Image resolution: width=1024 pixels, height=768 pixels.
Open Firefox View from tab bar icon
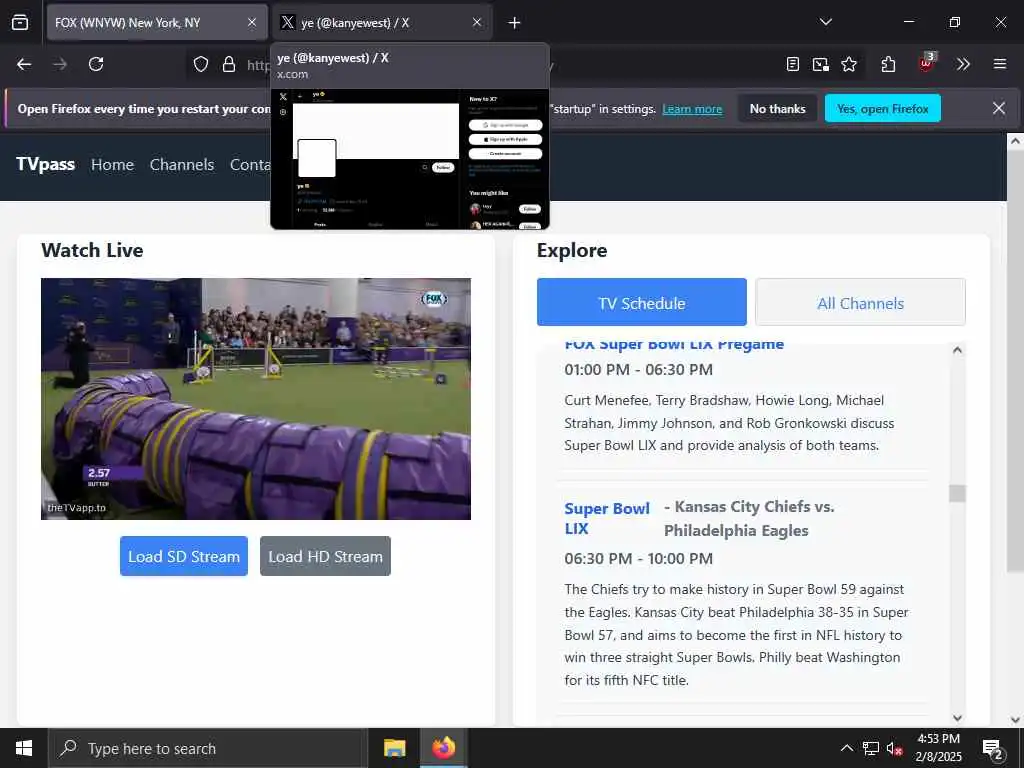point(20,23)
